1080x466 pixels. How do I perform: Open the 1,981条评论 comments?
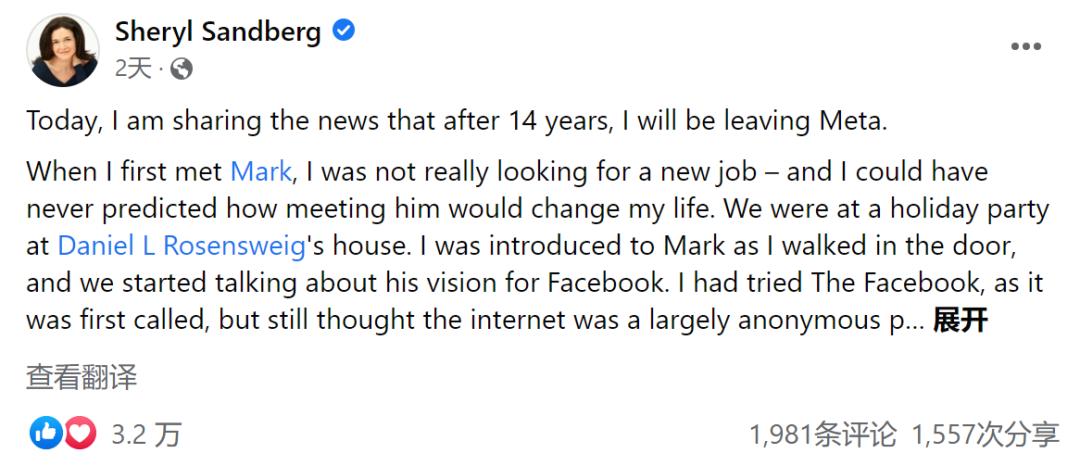point(822,434)
